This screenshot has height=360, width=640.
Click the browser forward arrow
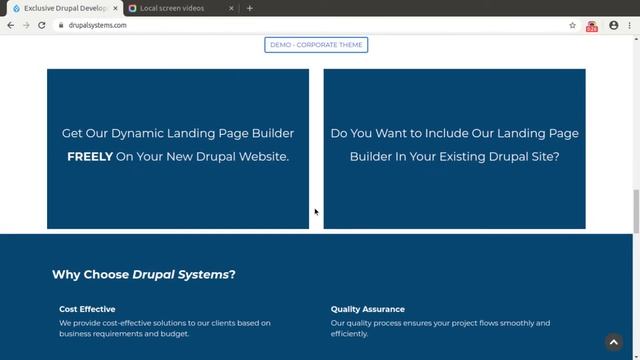26,25
